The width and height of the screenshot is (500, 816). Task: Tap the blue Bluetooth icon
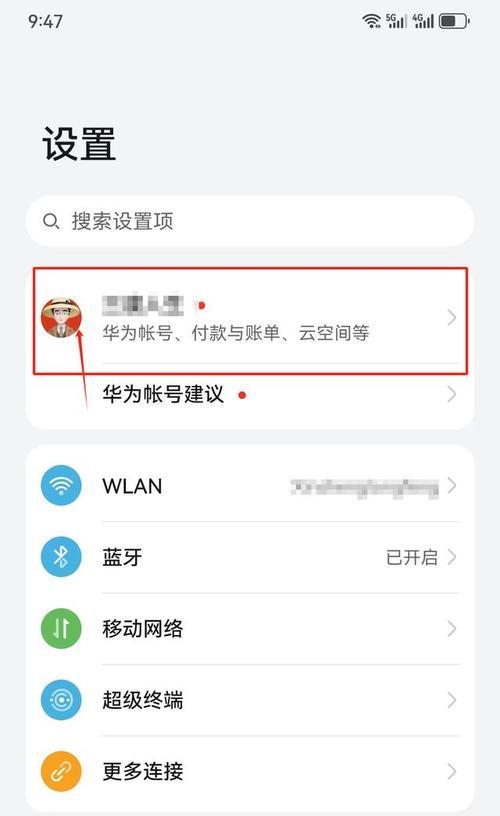61,557
